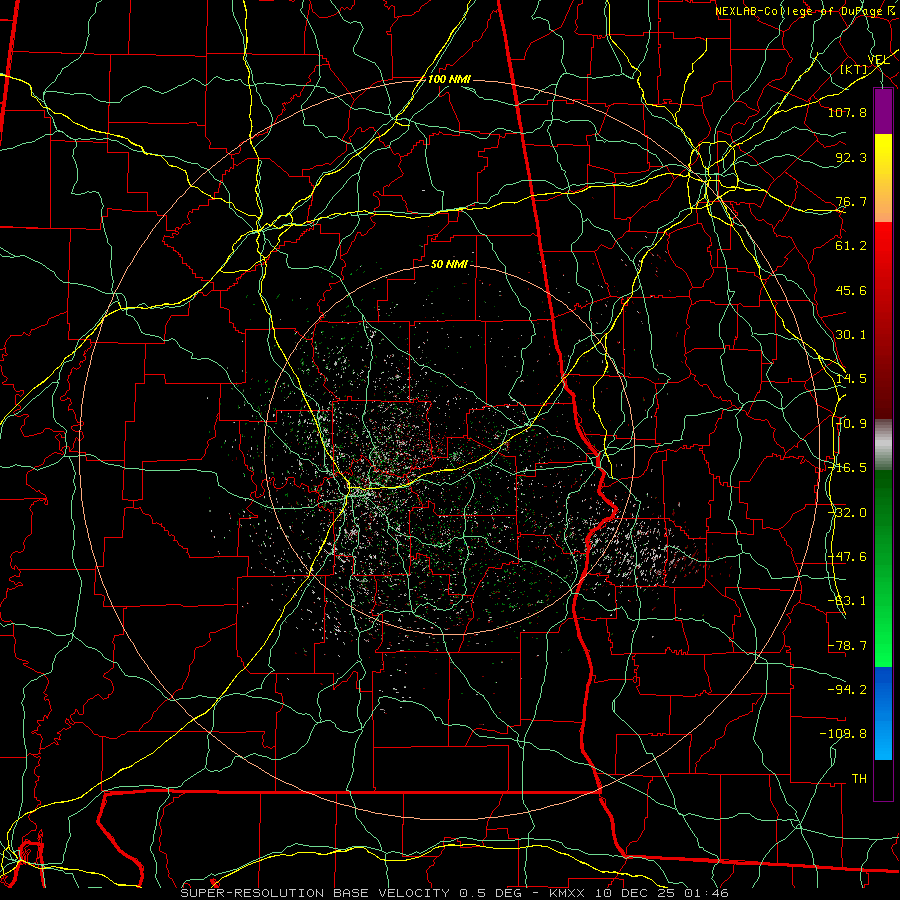Click the -0.9 velocity scale value
This screenshot has width=900, height=900.
pos(851,424)
